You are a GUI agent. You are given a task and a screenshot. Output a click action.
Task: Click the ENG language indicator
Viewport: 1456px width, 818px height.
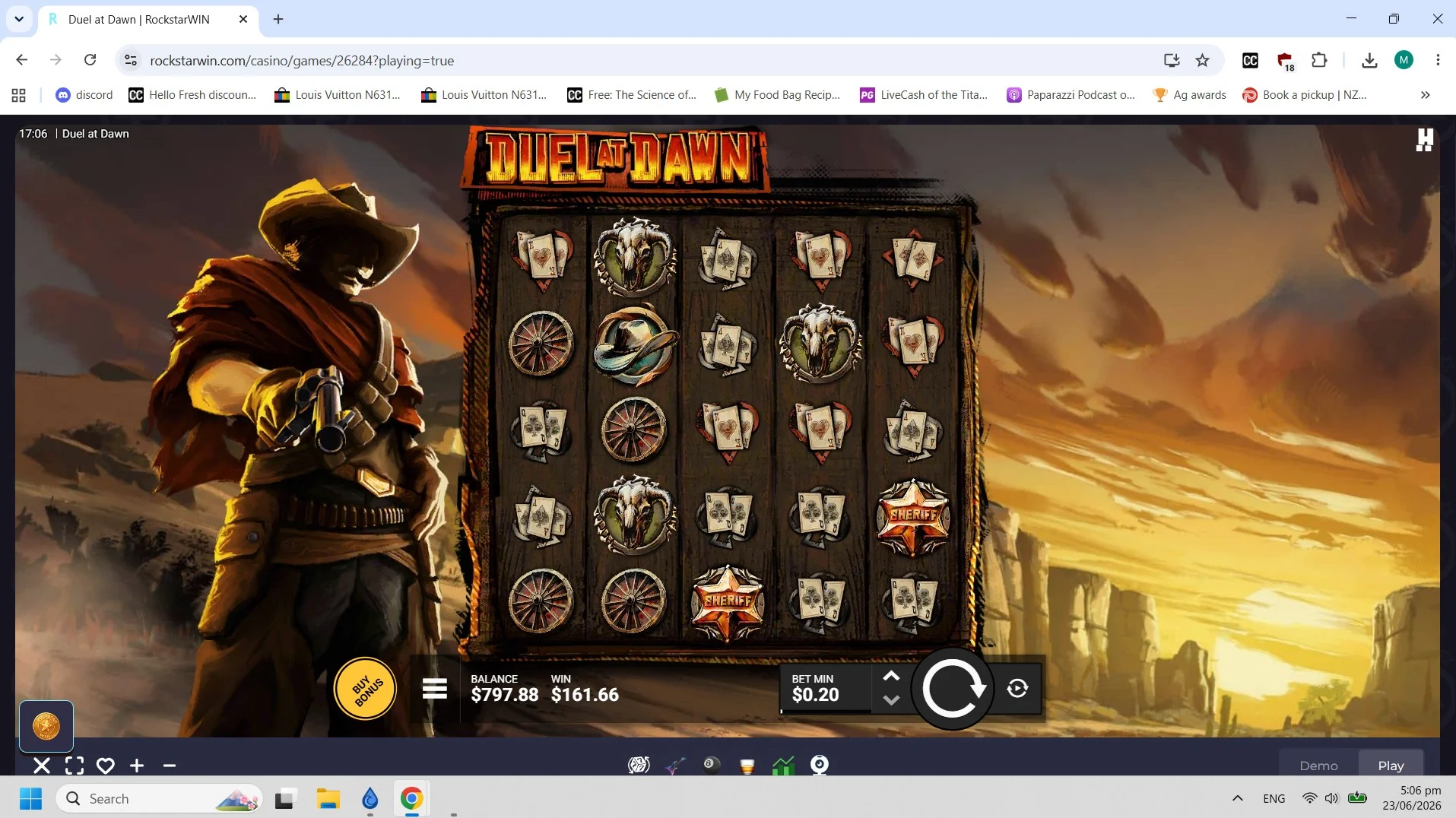point(1274,798)
